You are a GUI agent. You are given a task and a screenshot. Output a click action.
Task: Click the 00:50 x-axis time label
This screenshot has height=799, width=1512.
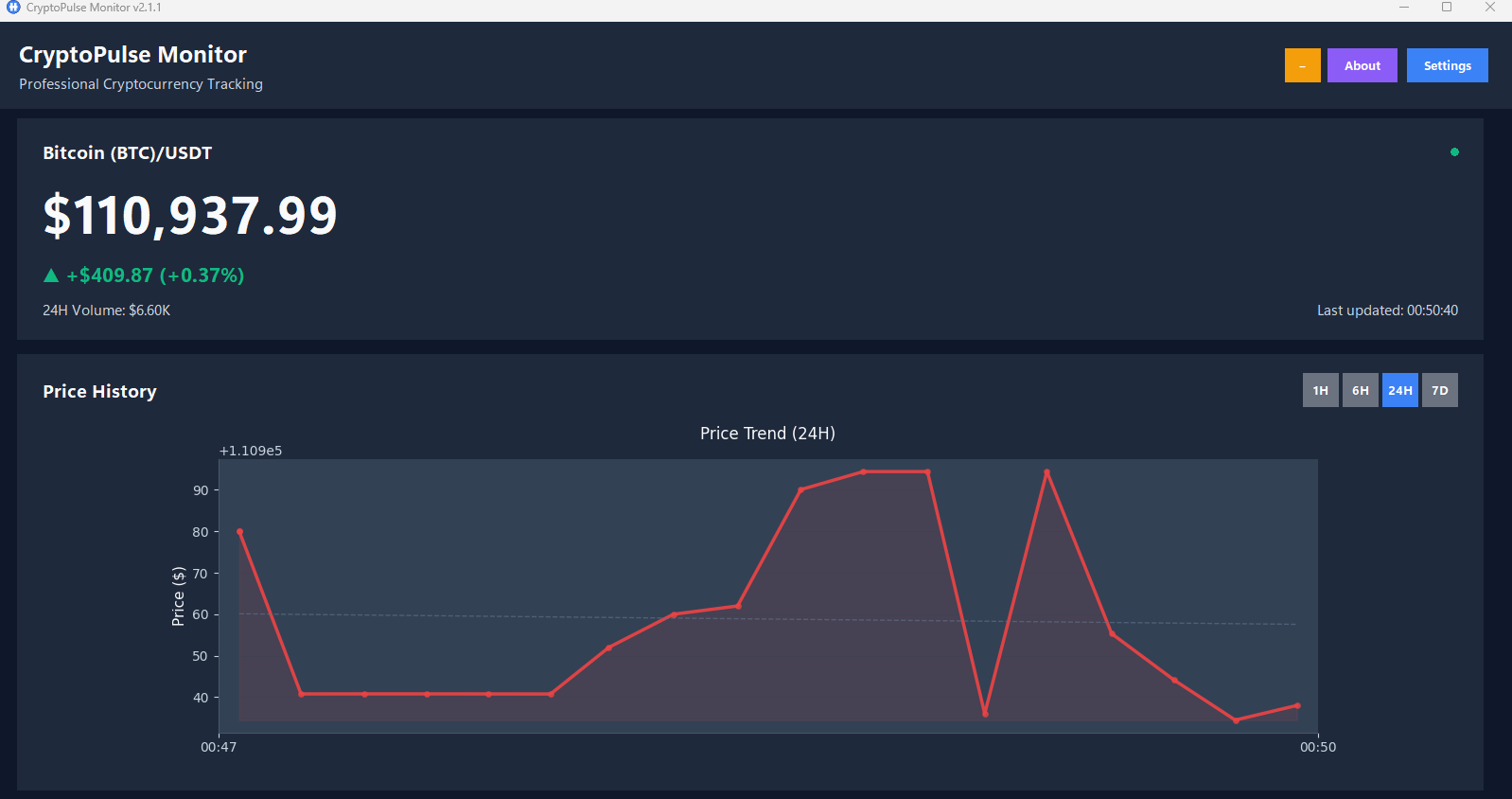click(x=1318, y=747)
